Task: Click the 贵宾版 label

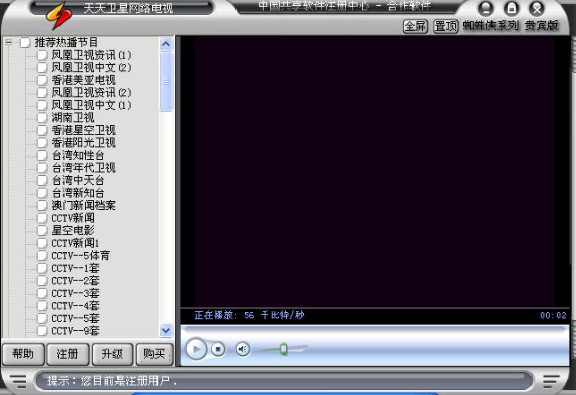Action: coord(541,26)
